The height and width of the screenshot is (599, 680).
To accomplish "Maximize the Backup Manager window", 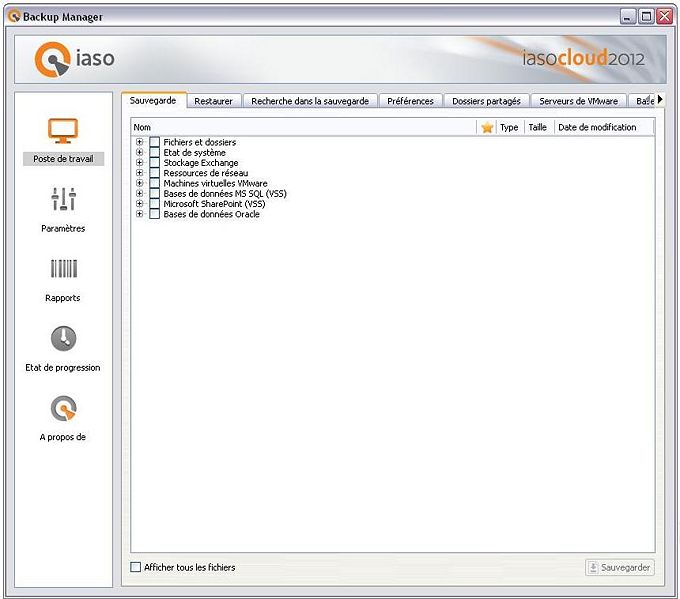I will (x=646, y=16).
